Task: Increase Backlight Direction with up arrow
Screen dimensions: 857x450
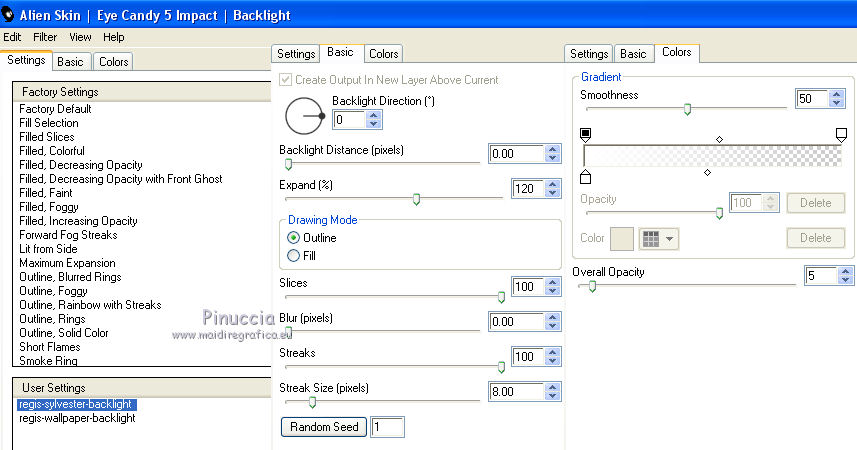Action: pos(373,115)
